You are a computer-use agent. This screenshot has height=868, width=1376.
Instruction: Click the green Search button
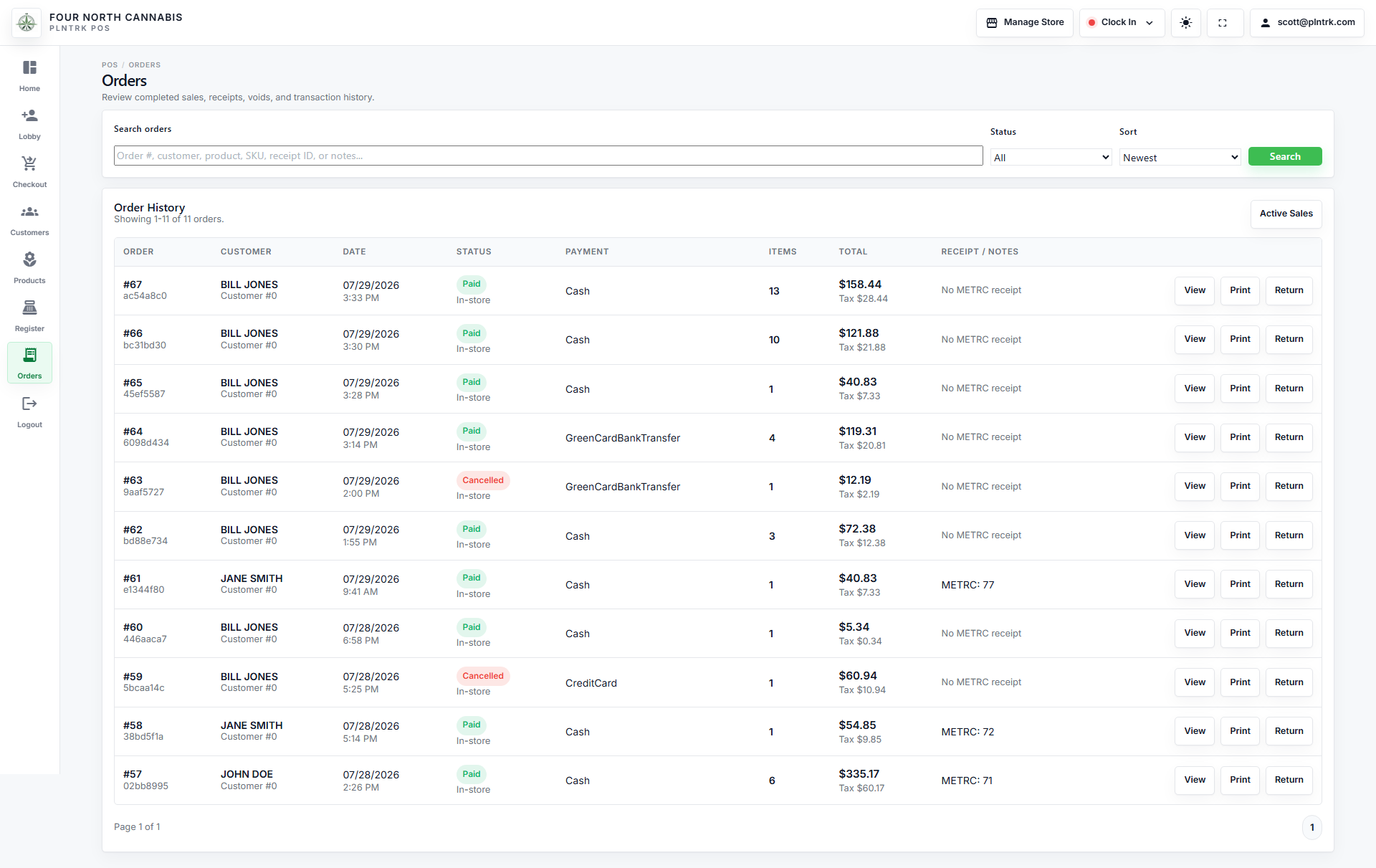(1285, 156)
